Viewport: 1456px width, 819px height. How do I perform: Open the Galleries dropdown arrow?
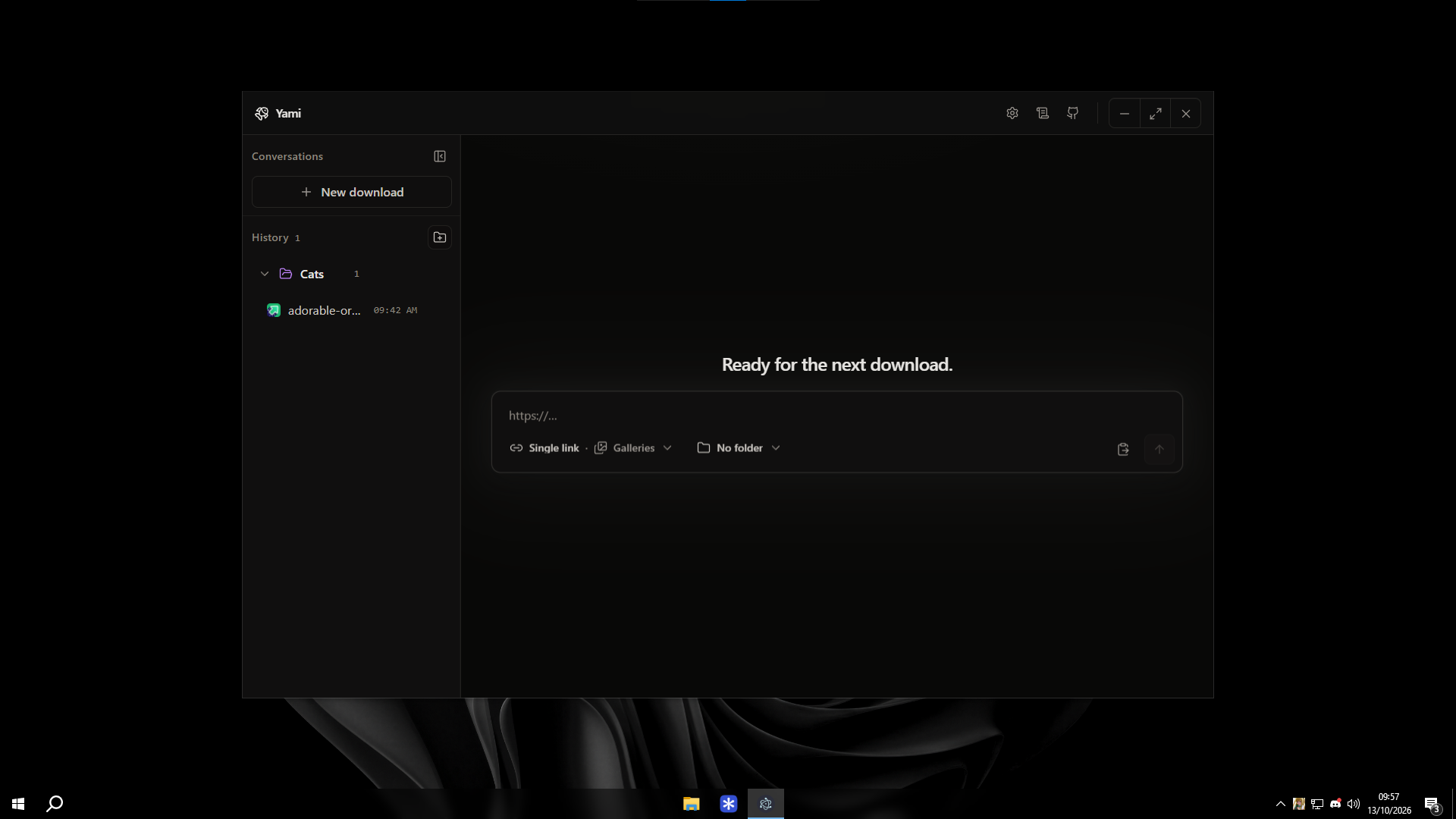pyautogui.click(x=667, y=448)
